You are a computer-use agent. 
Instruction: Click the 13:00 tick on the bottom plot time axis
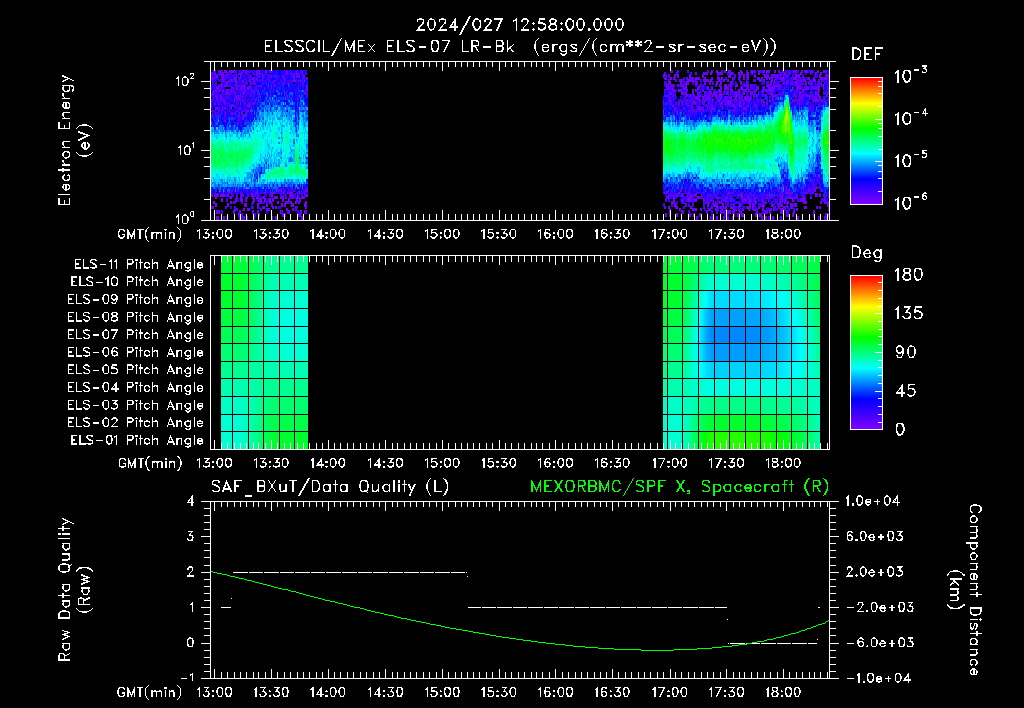pos(214,692)
